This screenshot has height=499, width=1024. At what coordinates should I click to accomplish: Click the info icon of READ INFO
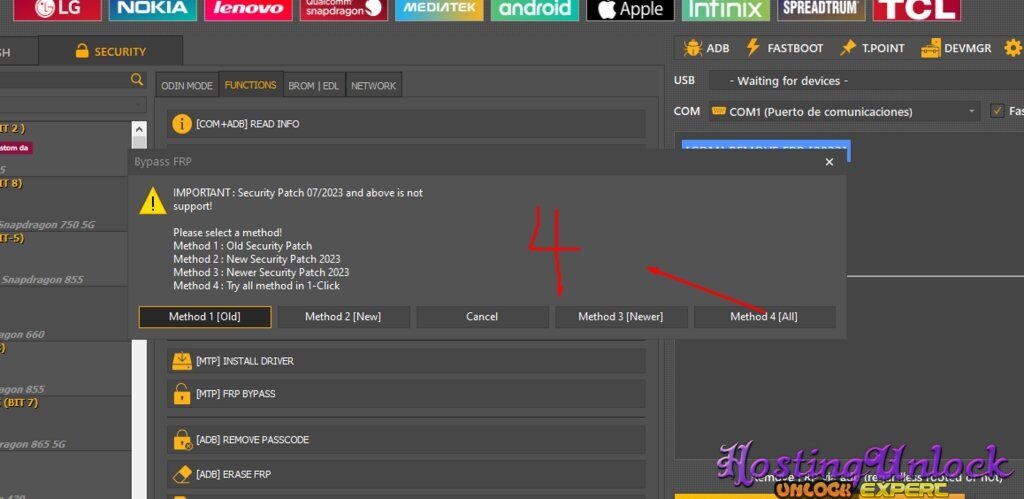tap(182, 123)
